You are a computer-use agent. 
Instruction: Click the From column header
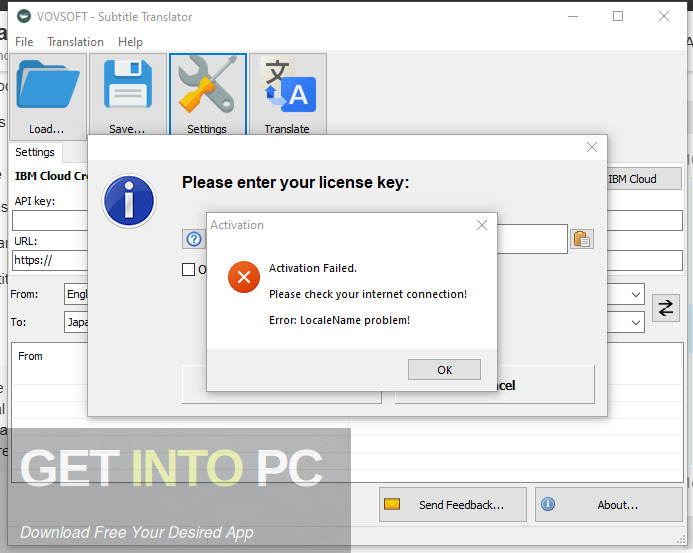(30, 356)
